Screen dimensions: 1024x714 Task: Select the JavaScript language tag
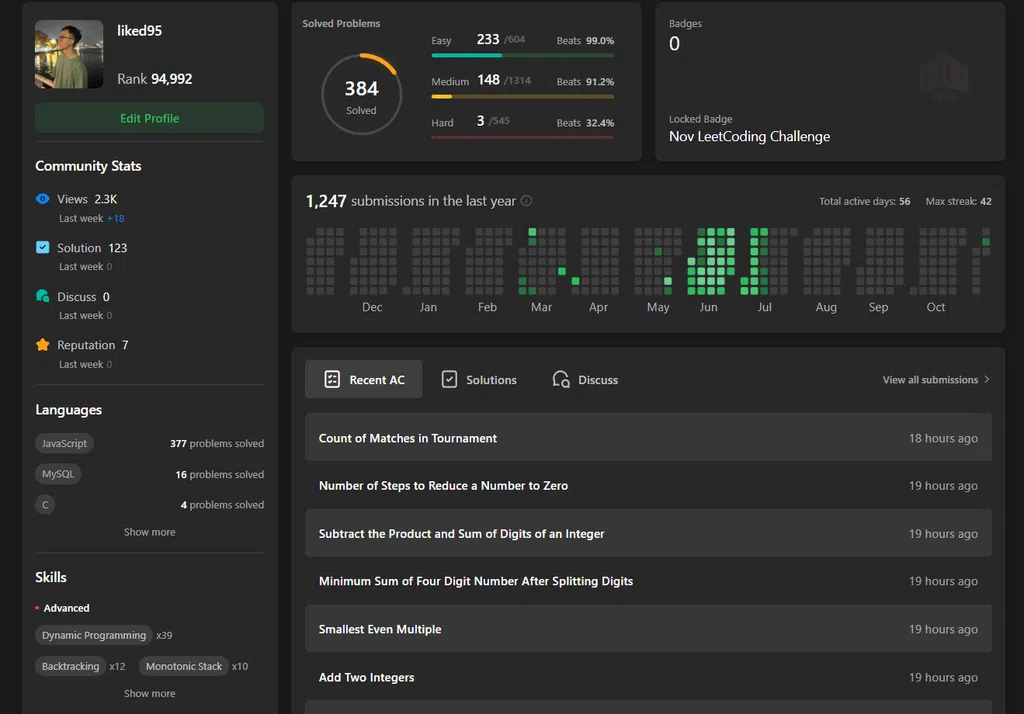[x=64, y=443]
